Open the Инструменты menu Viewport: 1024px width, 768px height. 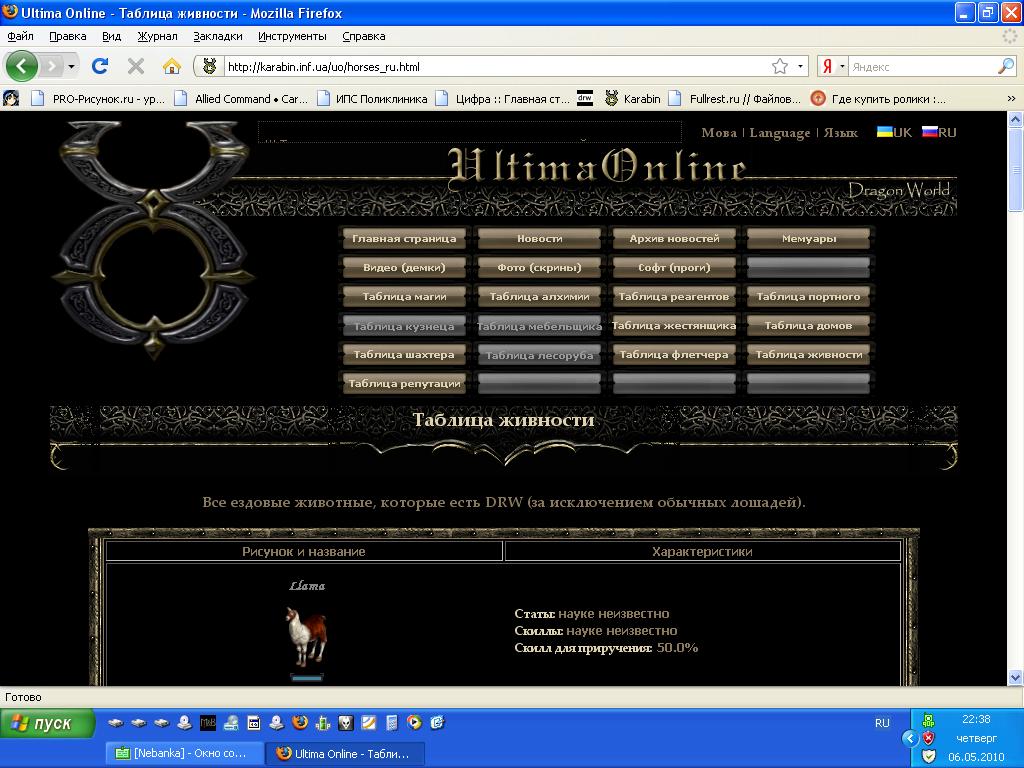click(x=293, y=36)
